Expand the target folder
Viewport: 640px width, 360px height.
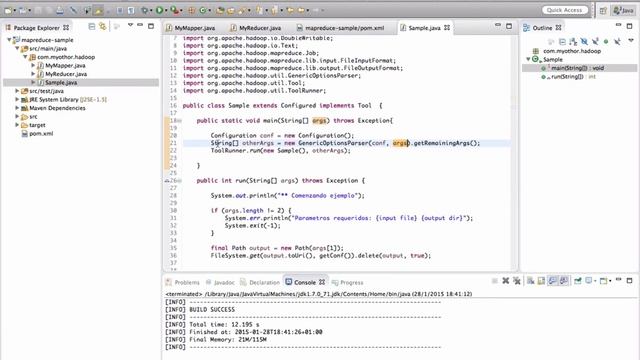(x=17, y=125)
